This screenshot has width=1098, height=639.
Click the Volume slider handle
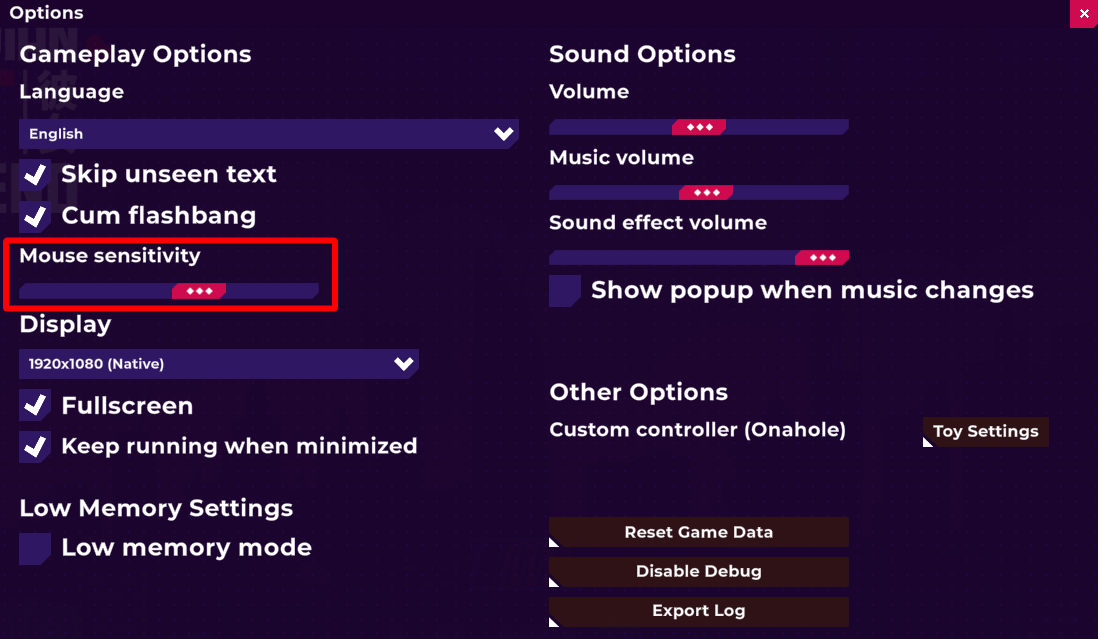[x=699, y=127]
